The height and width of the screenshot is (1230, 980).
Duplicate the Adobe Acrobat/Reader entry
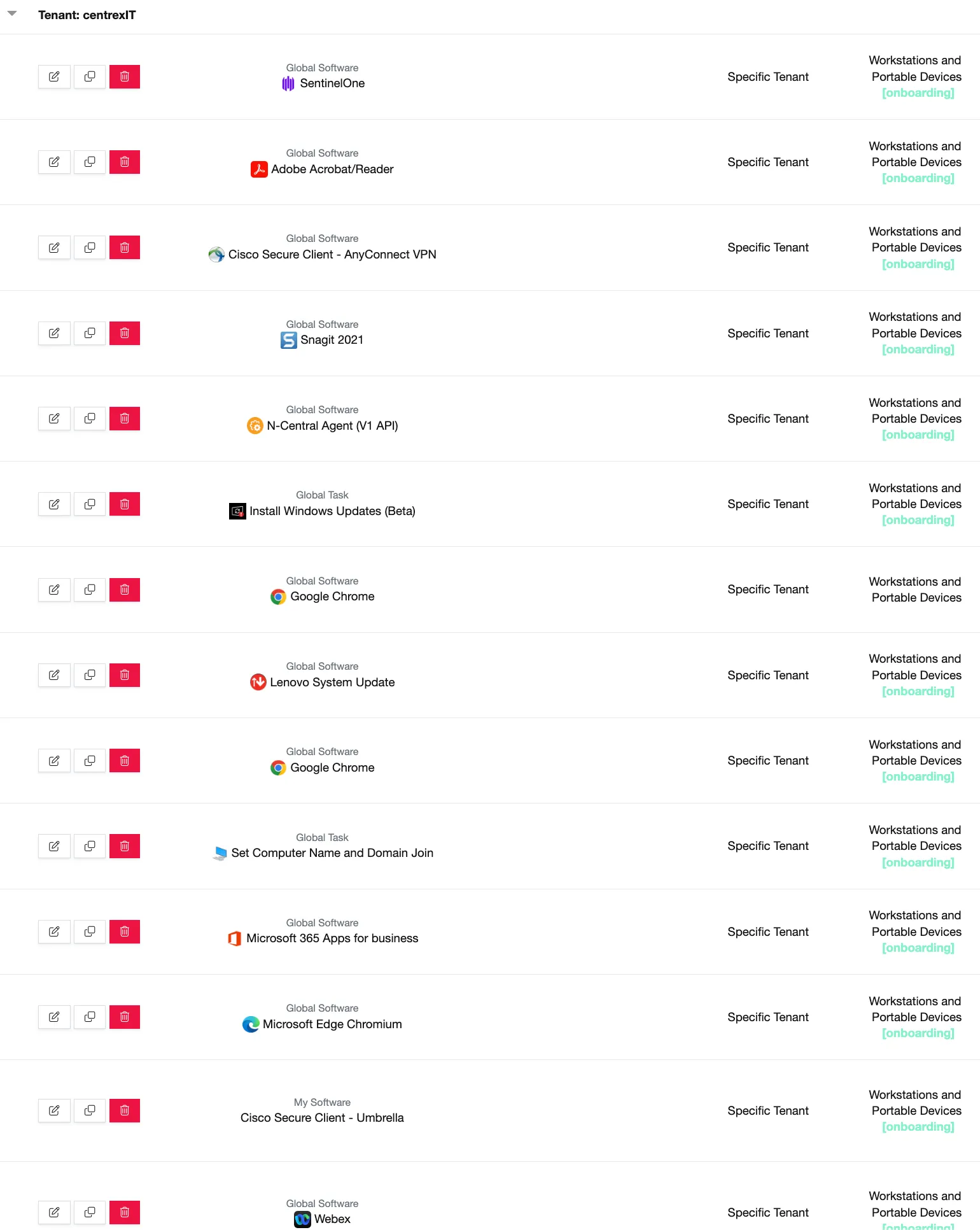coord(90,162)
